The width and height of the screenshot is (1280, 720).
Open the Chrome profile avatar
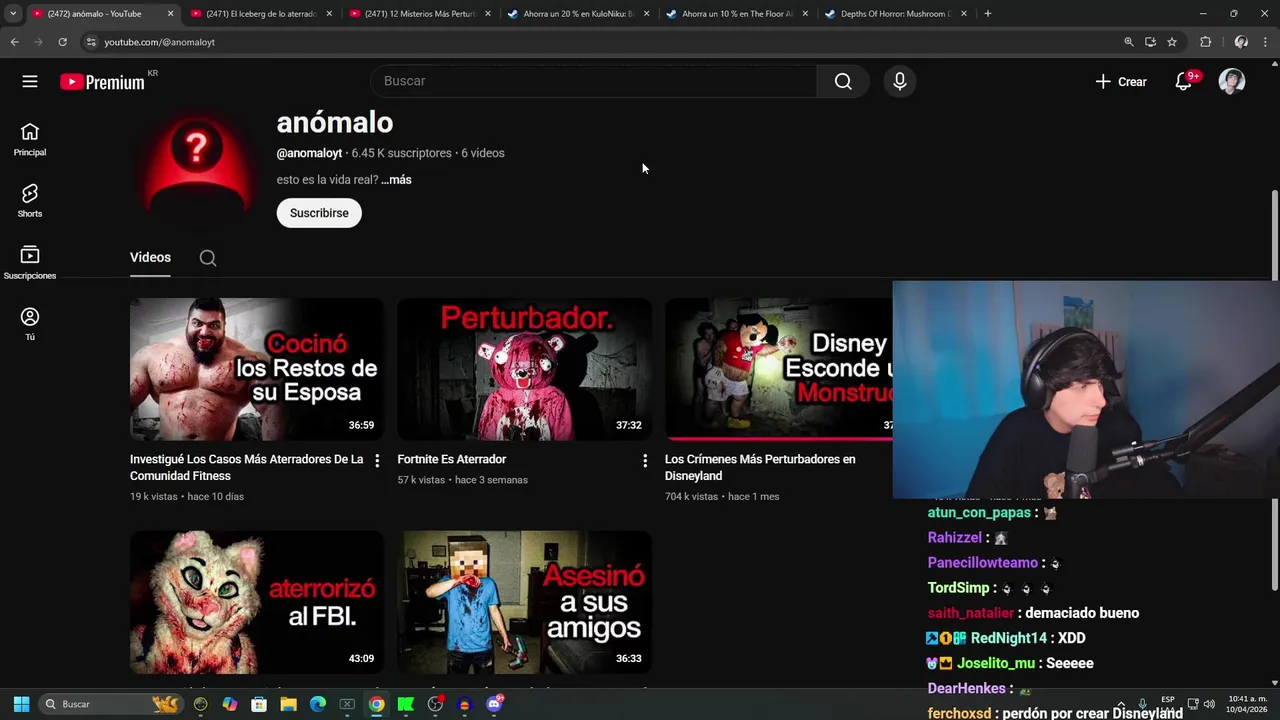(1241, 42)
